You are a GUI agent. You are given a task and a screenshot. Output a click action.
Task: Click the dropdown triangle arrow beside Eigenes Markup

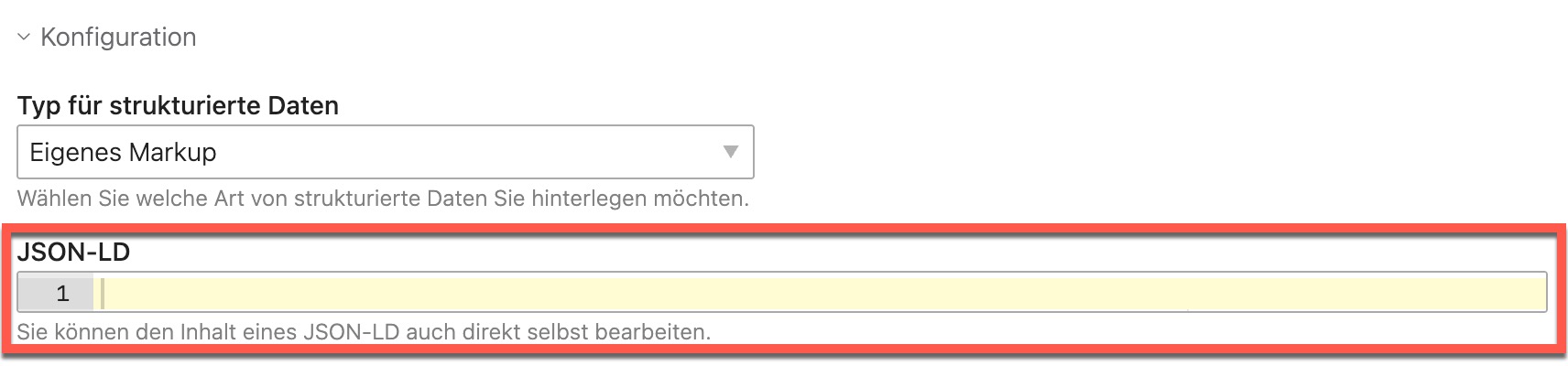[x=731, y=152]
